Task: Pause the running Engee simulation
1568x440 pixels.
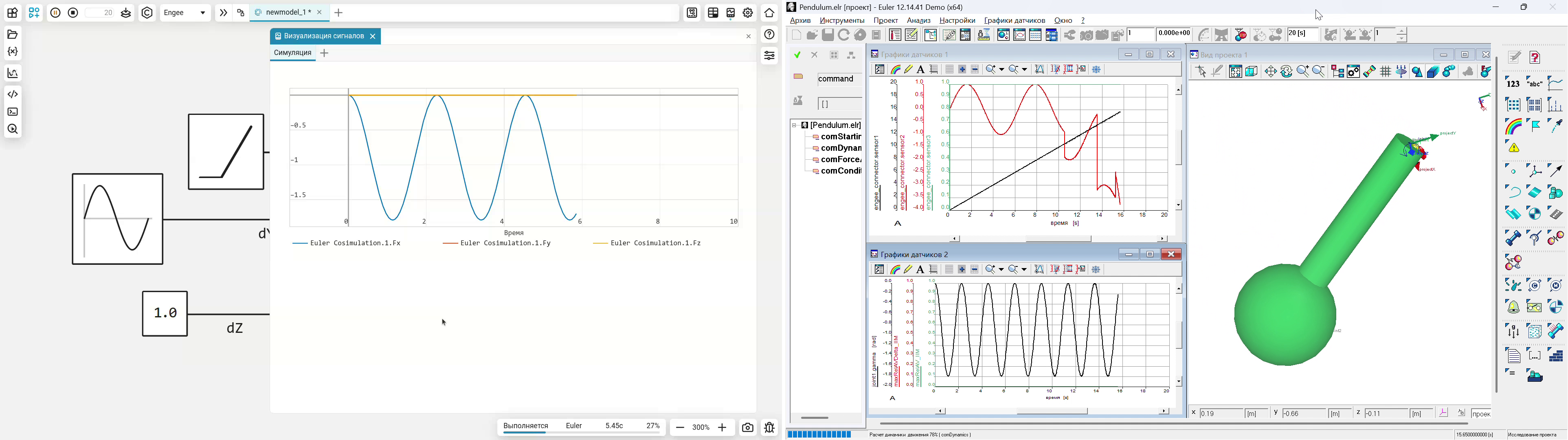Action: click(x=55, y=13)
